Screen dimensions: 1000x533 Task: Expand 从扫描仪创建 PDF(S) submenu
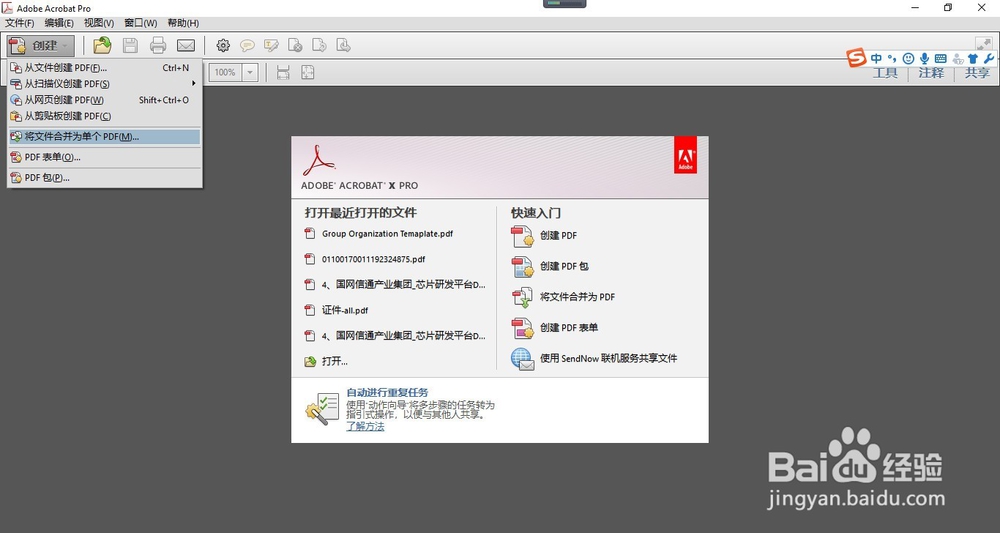(x=105, y=84)
